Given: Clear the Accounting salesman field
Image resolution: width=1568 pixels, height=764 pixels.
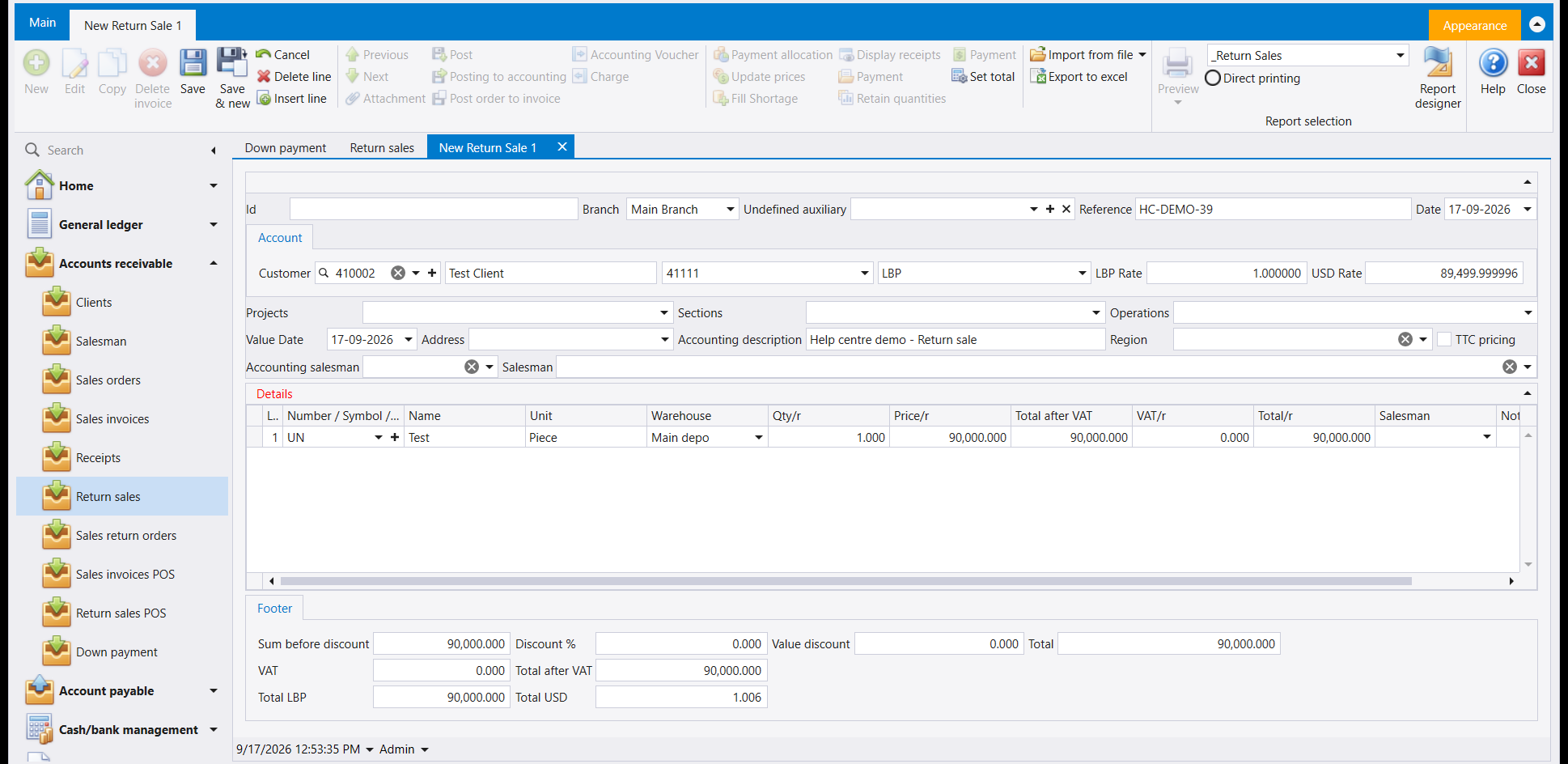Looking at the screenshot, I should point(472,367).
